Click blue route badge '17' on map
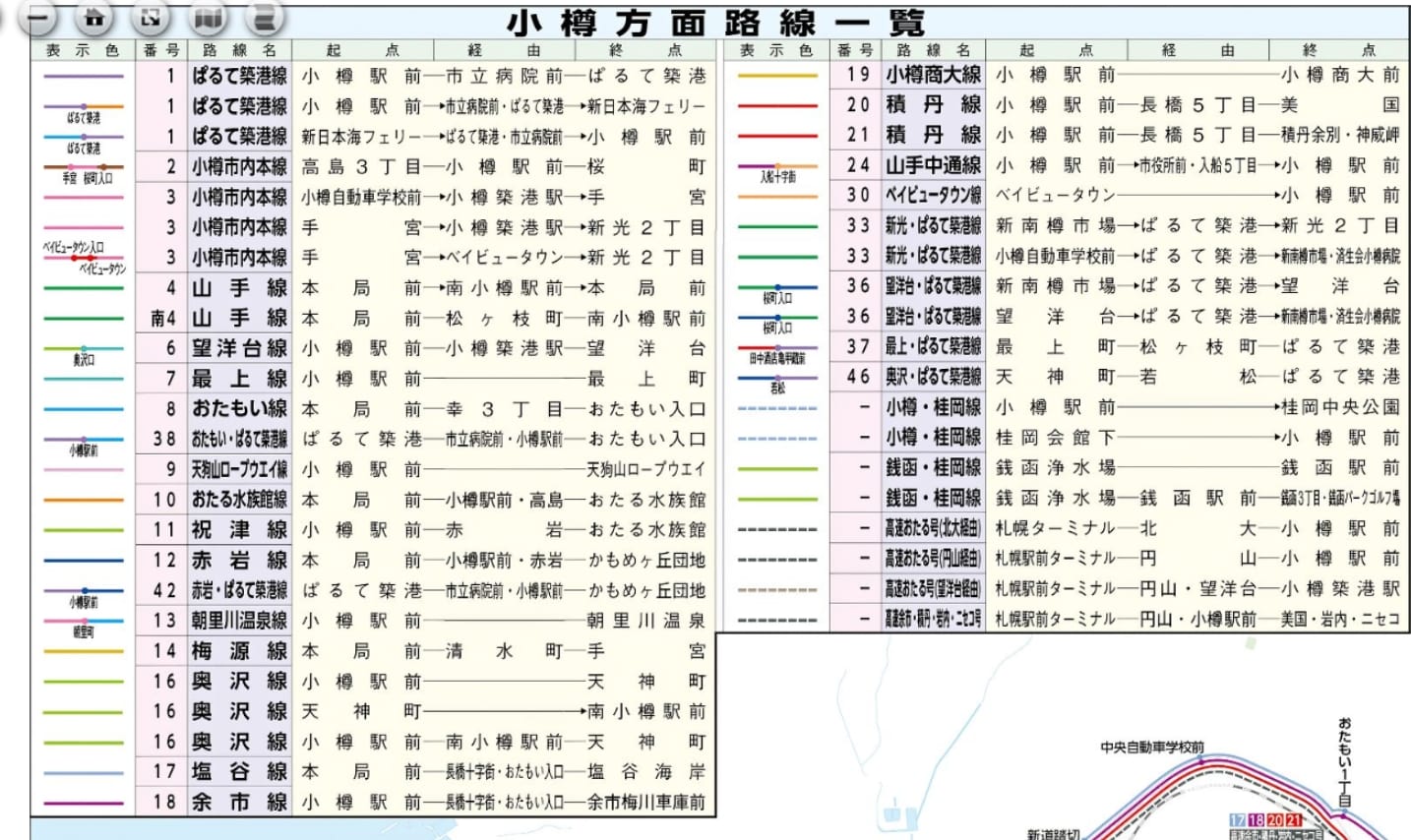 point(1238,820)
